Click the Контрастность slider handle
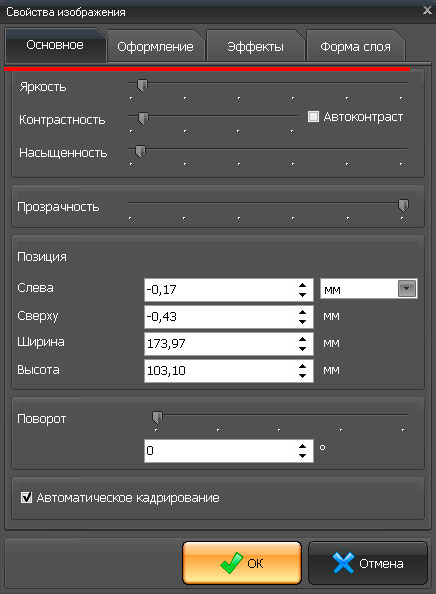This screenshot has height=594, width=436. [x=143, y=119]
